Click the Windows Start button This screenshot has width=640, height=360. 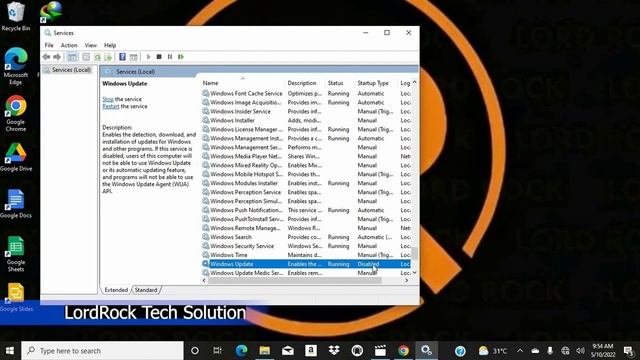10,351
